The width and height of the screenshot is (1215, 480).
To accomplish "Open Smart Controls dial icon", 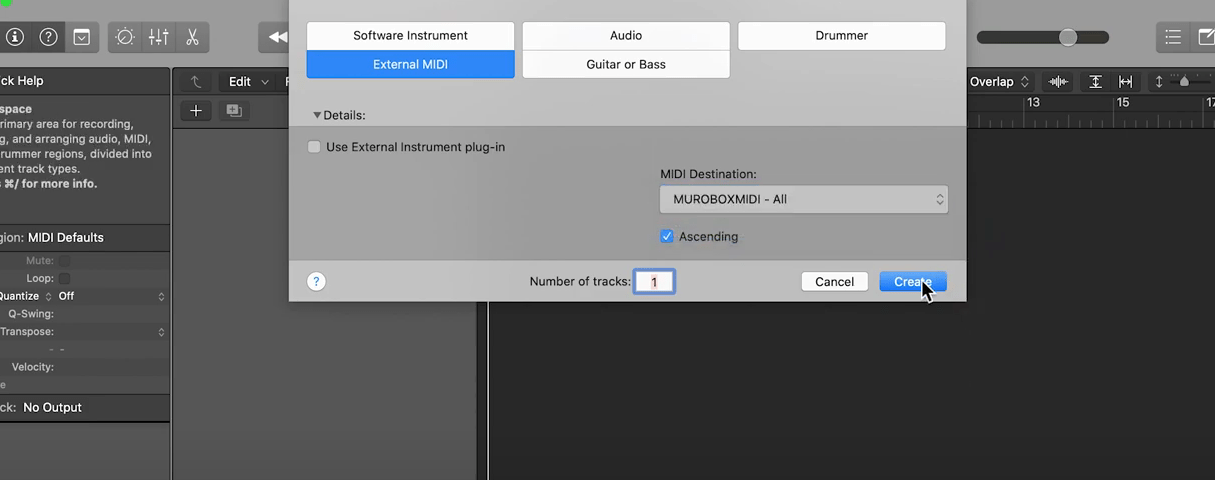I will click(x=125, y=37).
